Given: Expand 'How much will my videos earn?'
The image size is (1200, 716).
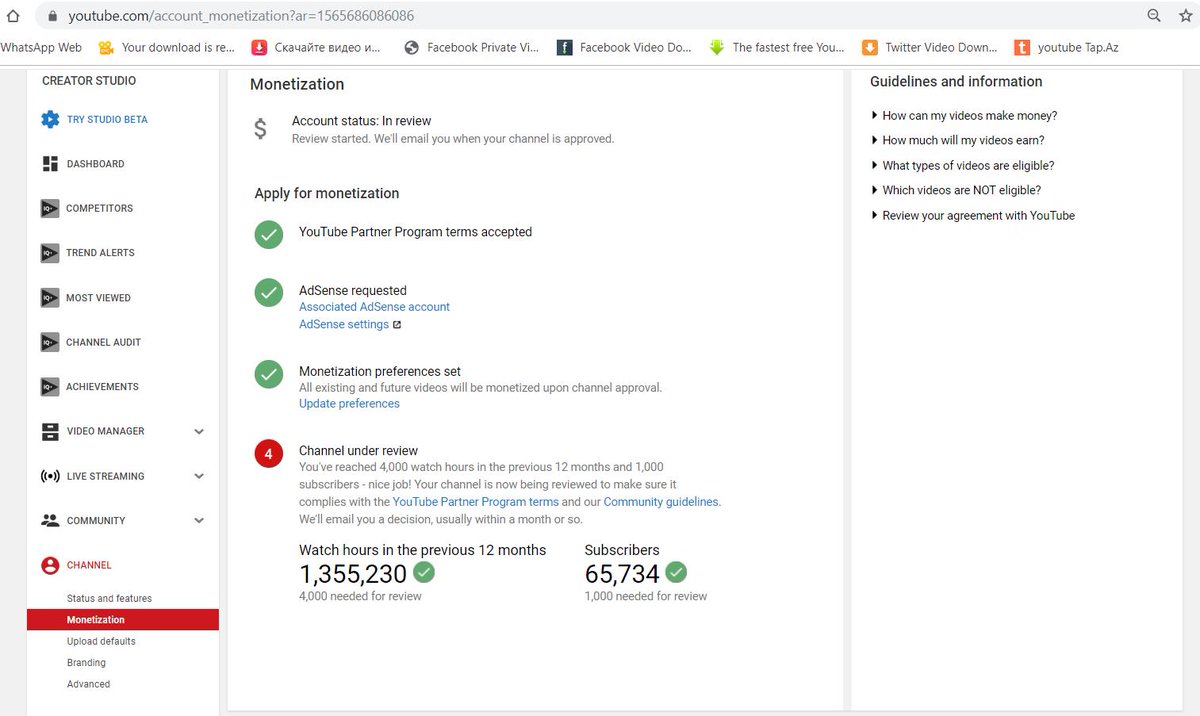Looking at the screenshot, I should [958, 141].
